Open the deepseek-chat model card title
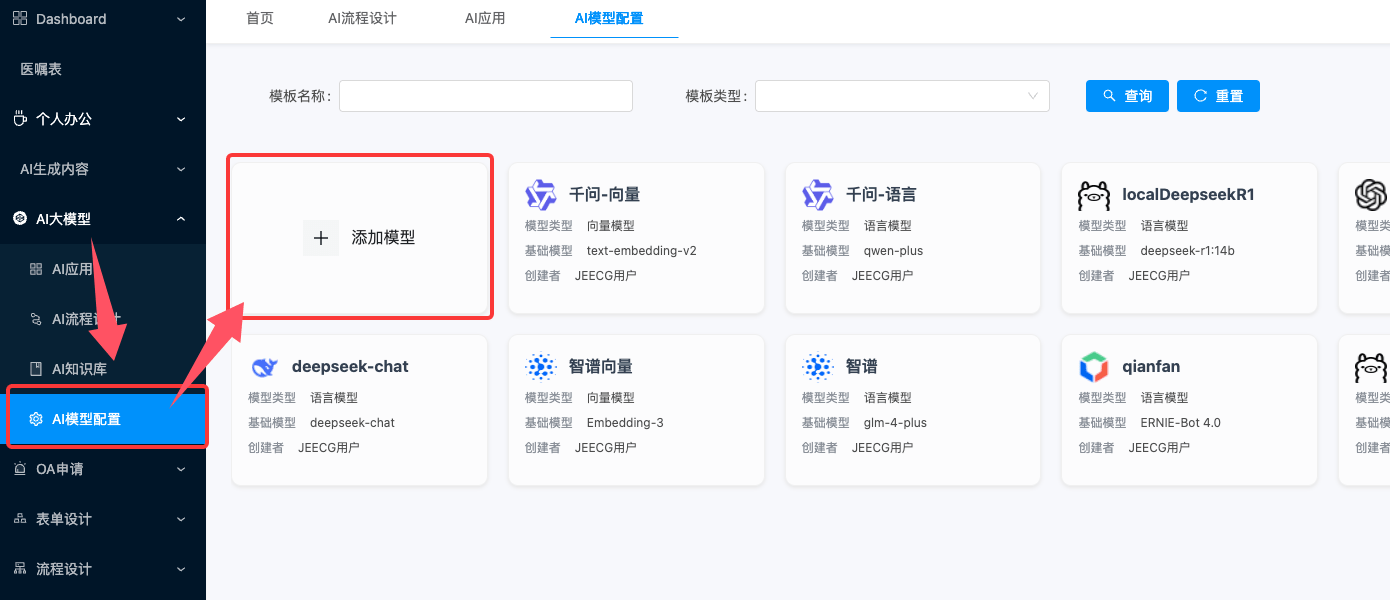Screen dimensions: 1390x600 coord(350,366)
